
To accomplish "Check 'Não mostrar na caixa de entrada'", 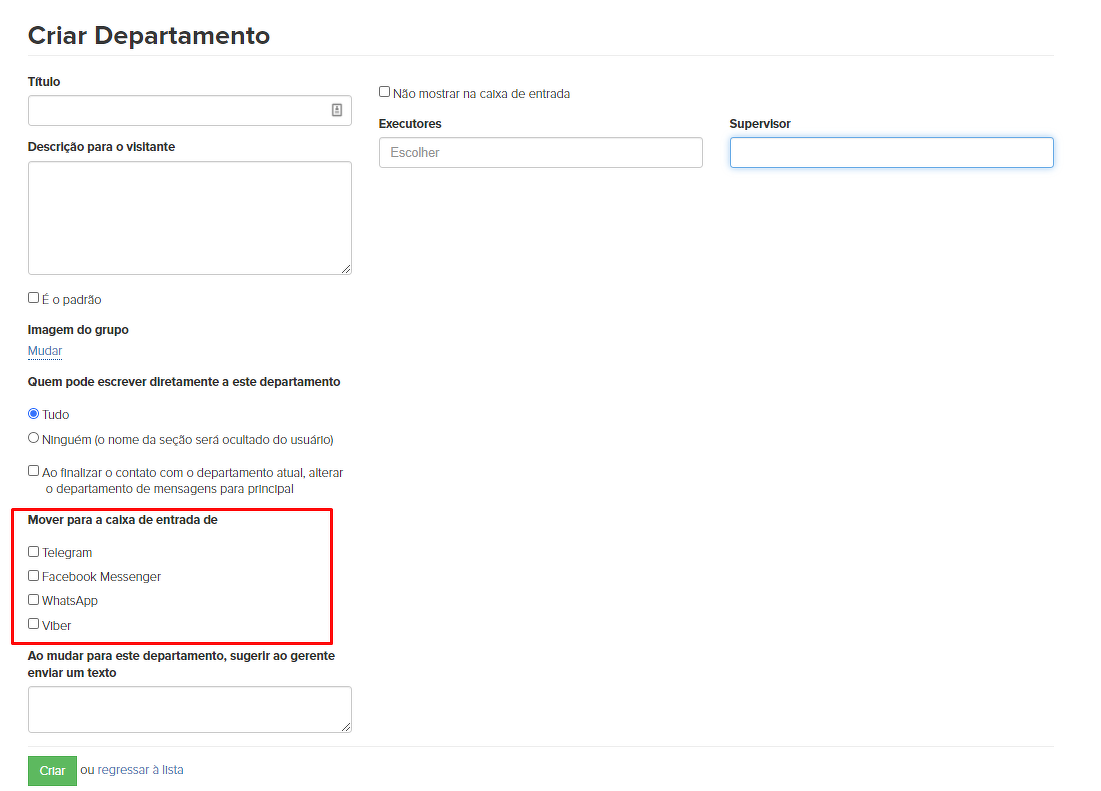I will pos(385,92).
